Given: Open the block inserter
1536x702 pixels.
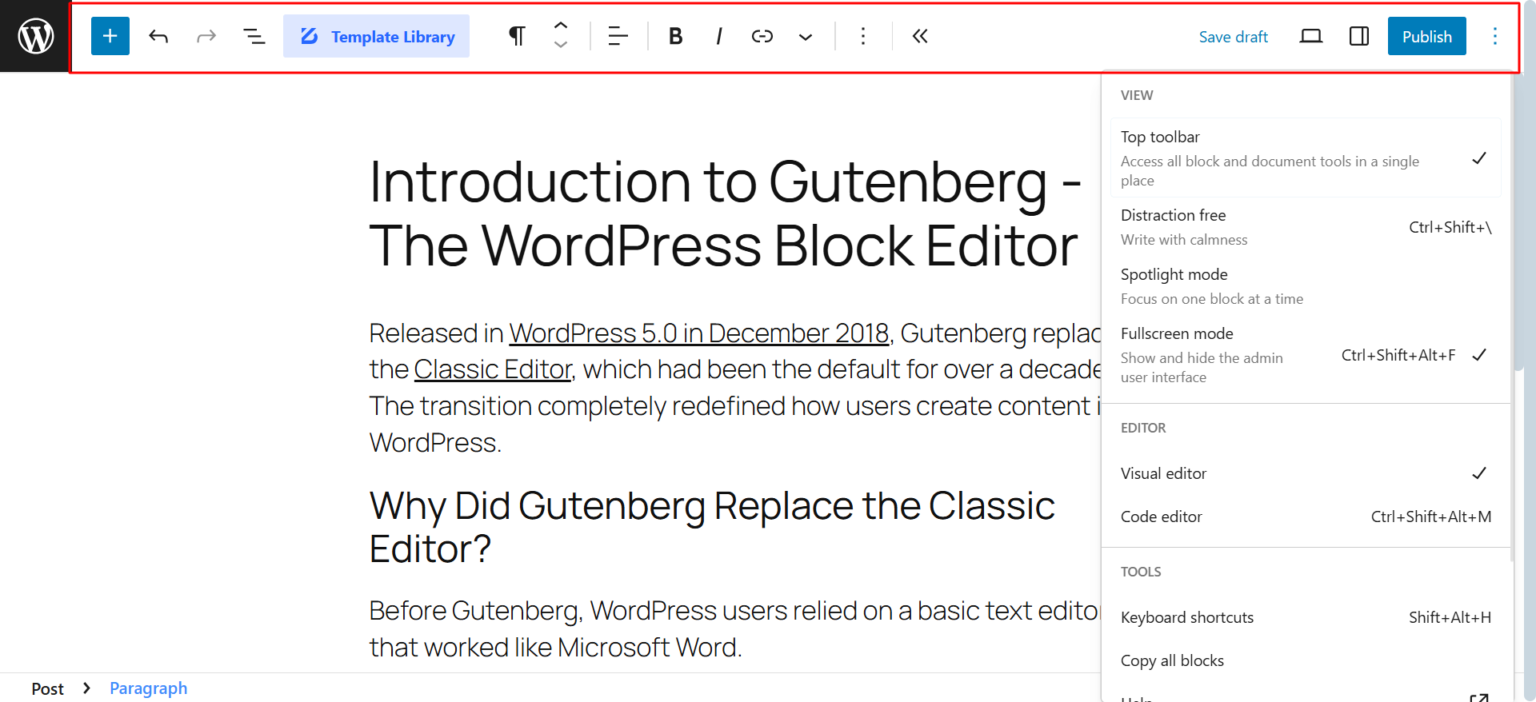Looking at the screenshot, I should coord(110,35).
